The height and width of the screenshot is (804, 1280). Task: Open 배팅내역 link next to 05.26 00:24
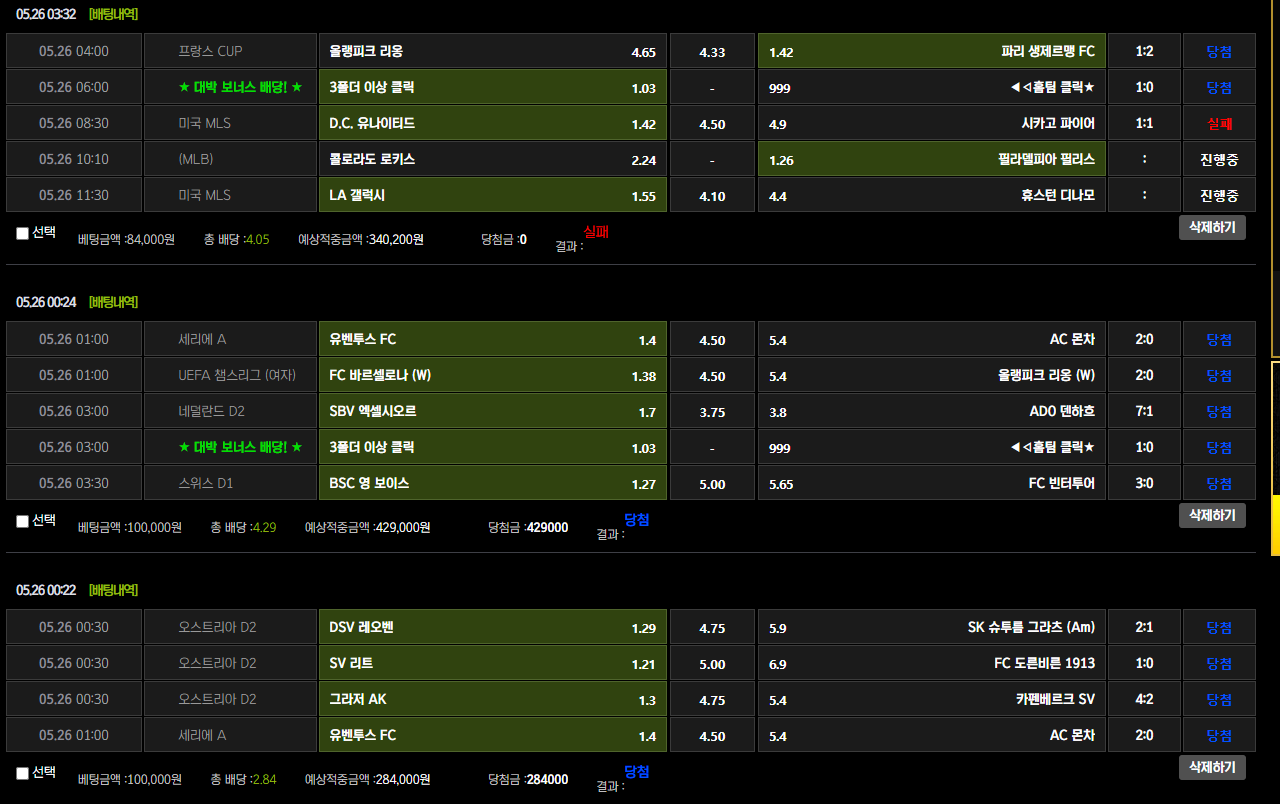(113, 302)
